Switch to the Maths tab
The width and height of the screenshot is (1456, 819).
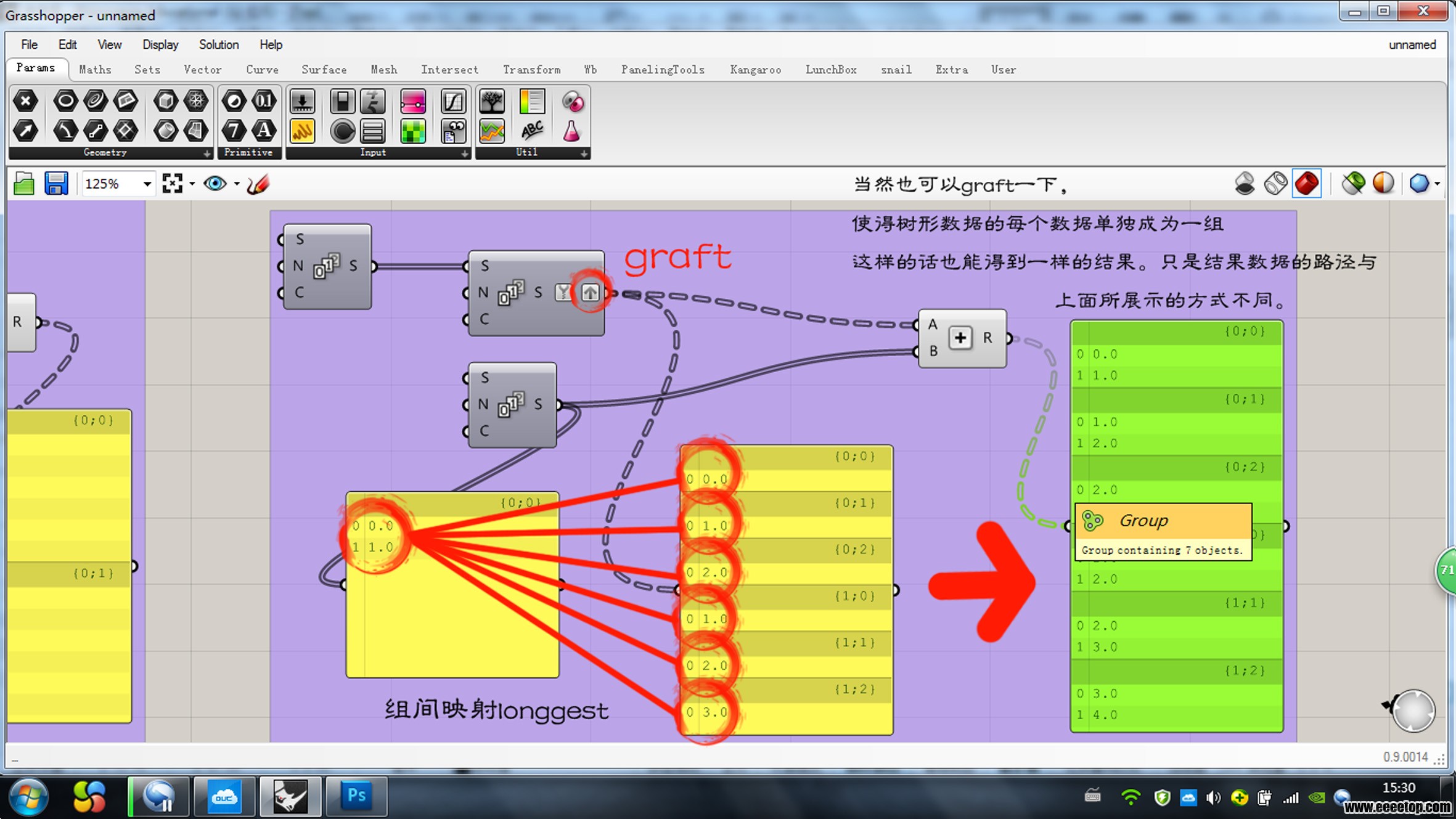click(x=95, y=70)
